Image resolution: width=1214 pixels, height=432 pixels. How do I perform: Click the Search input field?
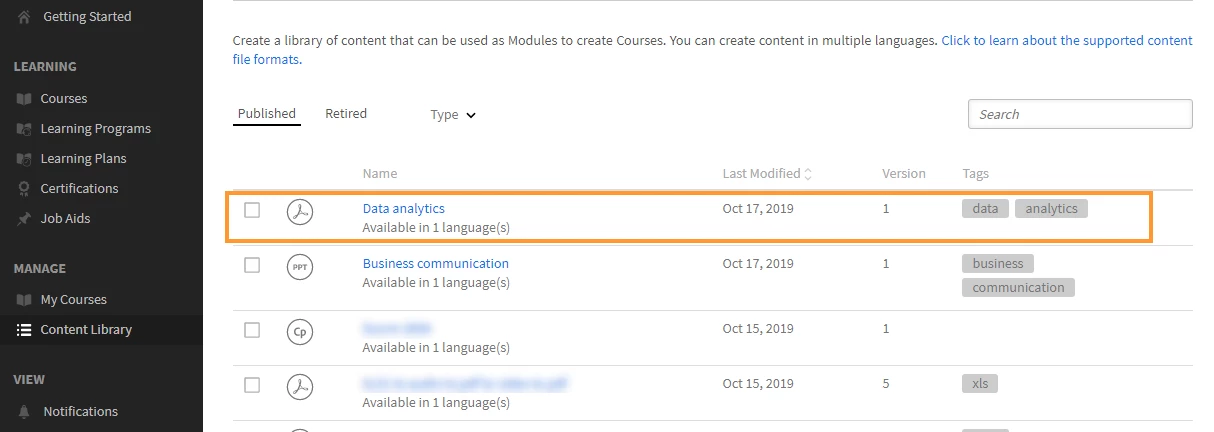(x=1080, y=114)
